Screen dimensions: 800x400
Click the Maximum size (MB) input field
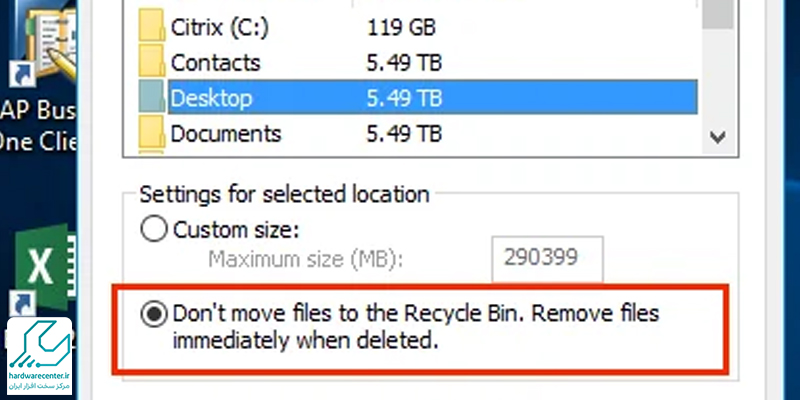pyautogui.click(x=547, y=258)
